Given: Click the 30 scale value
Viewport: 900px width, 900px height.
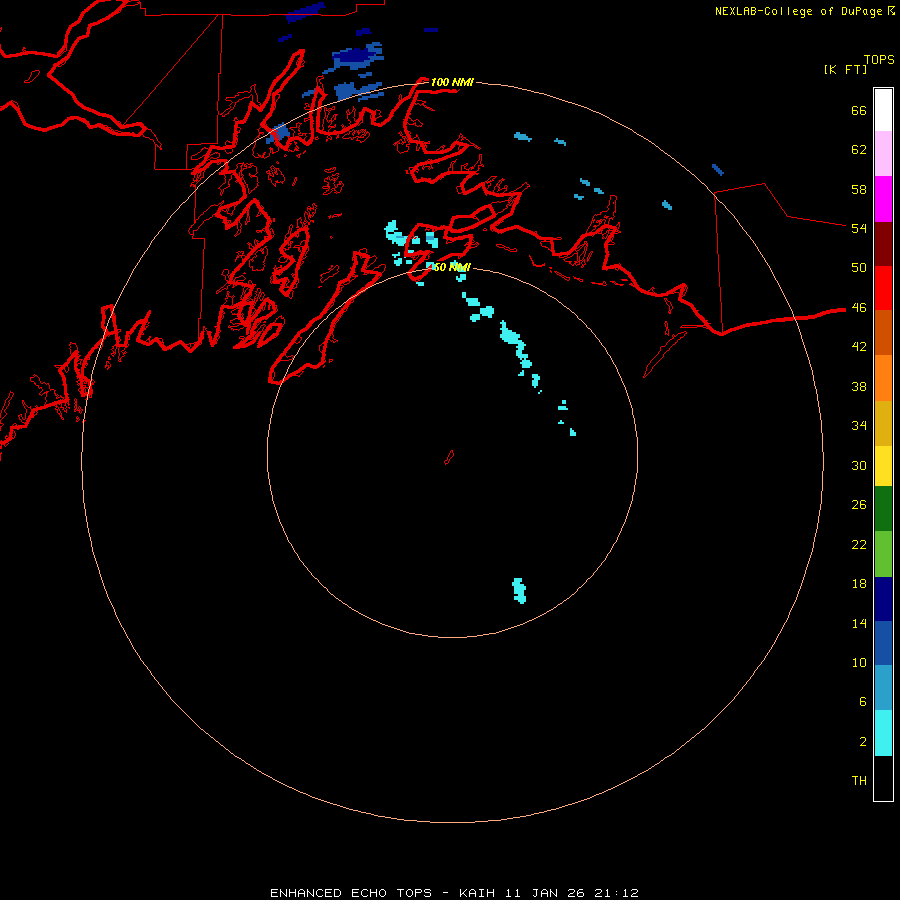Looking at the screenshot, I should [x=859, y=465].
